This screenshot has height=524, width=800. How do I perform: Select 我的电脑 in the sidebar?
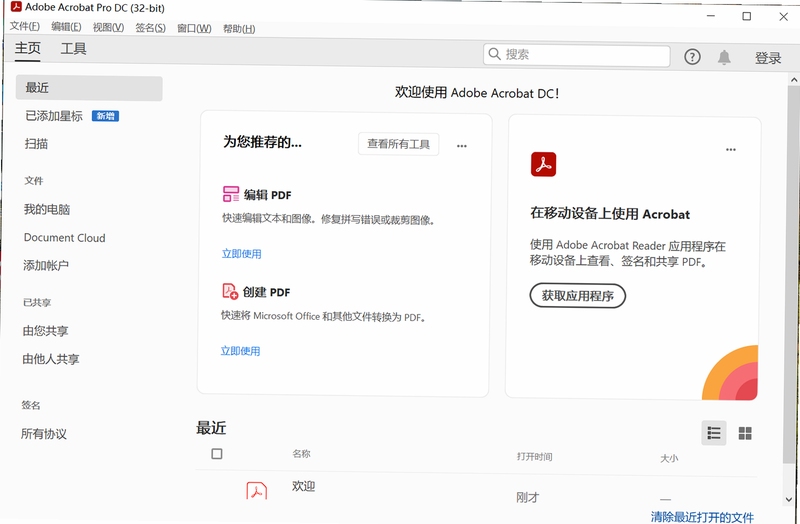coord(46,209)
